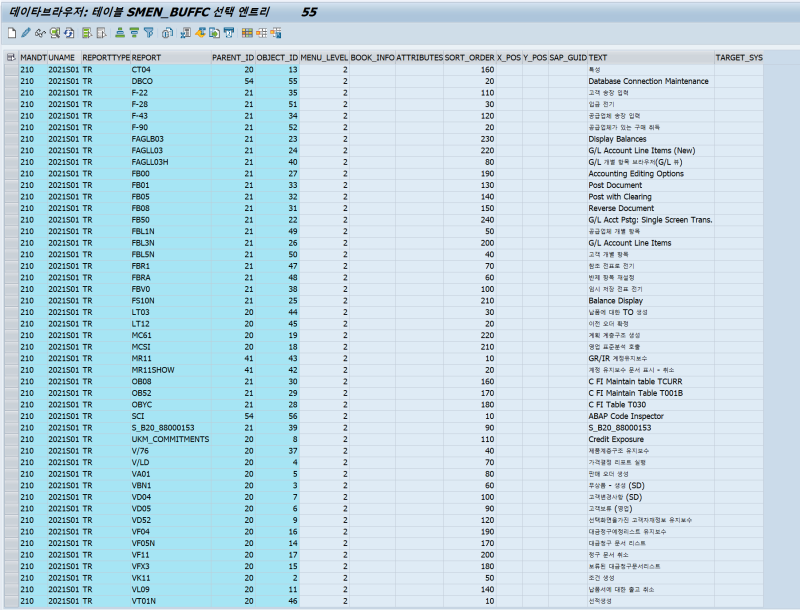Click the MANDT column header
This screenshot has height=610, width=800.
click(x=33, y=58)
